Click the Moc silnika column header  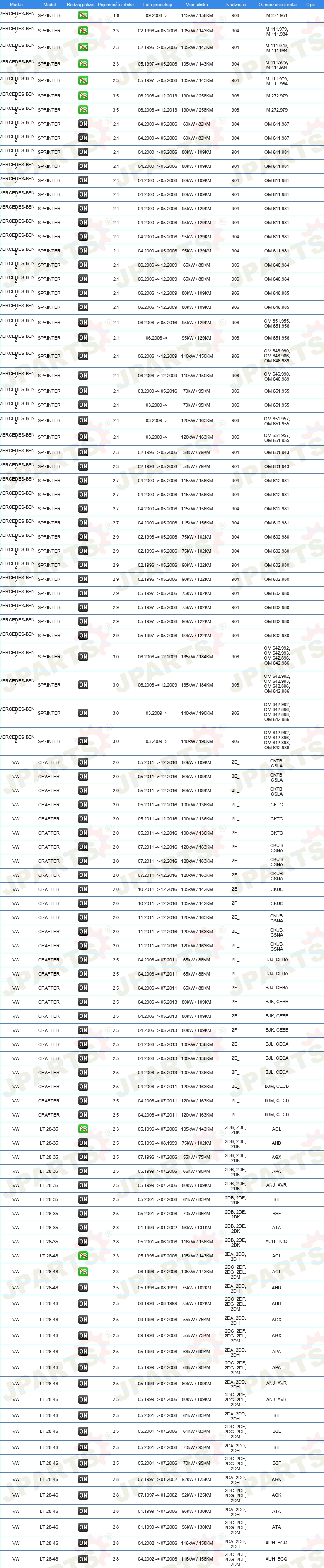tap(196, 4)
